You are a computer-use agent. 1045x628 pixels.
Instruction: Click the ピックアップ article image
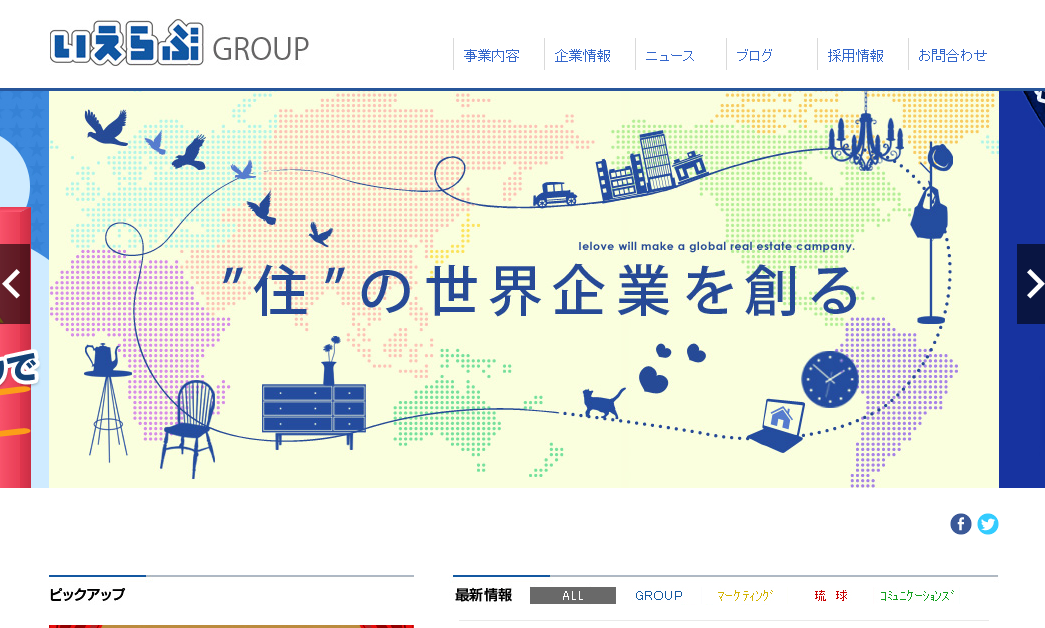(231, 625)
